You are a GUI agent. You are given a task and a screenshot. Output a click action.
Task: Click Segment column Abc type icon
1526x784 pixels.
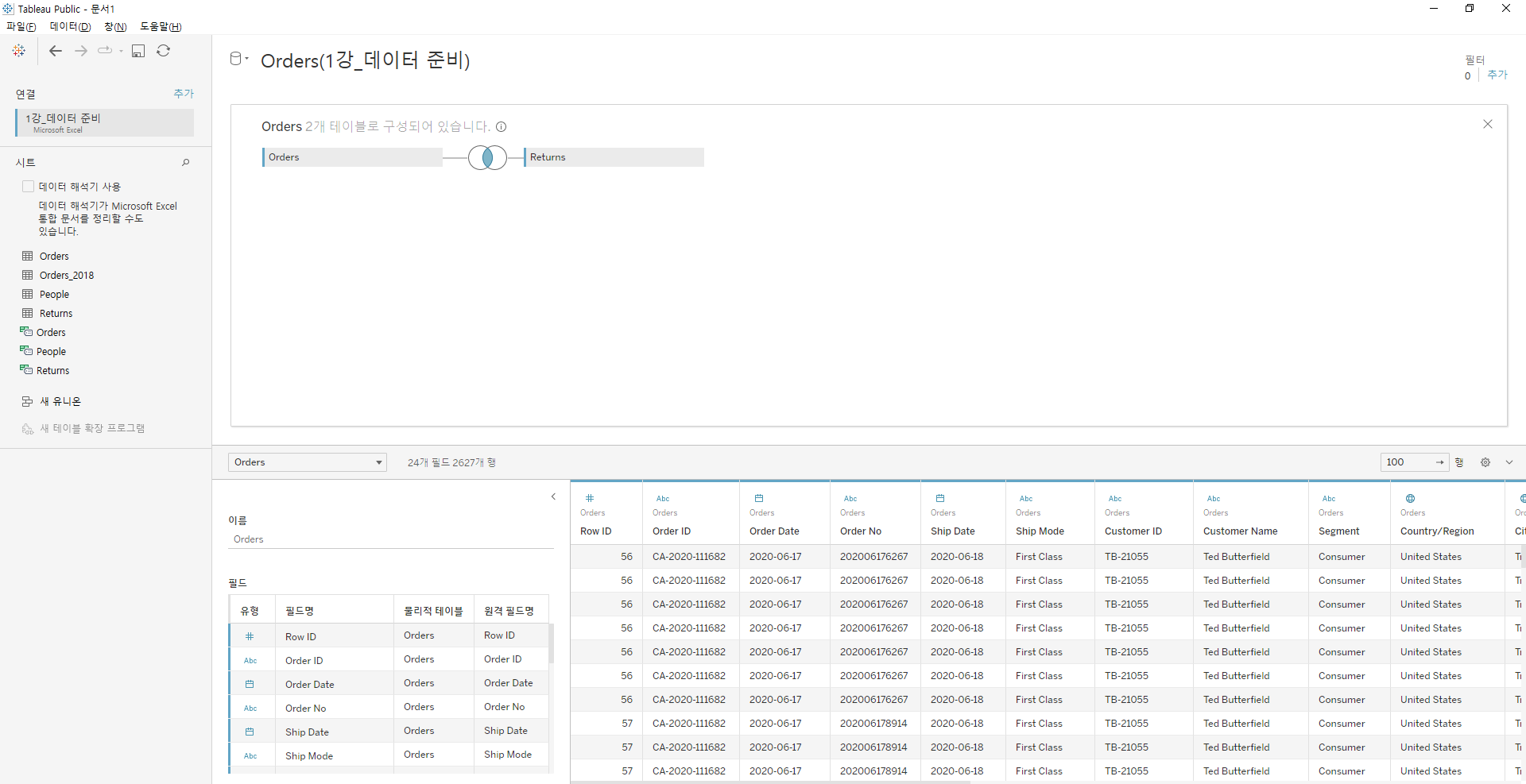1329,499
